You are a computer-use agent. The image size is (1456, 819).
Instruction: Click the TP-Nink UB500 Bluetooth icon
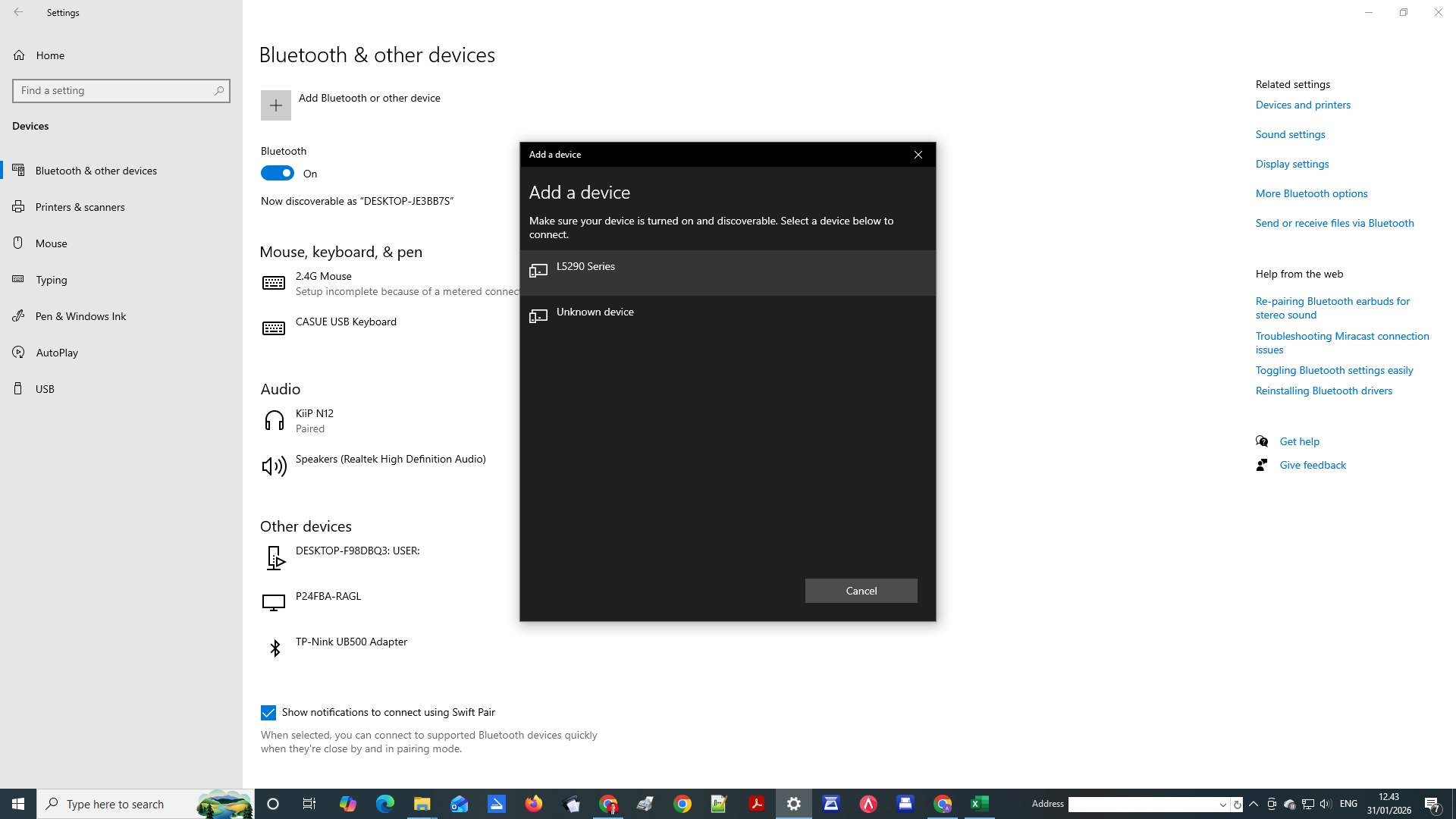(x=275, y=648)
